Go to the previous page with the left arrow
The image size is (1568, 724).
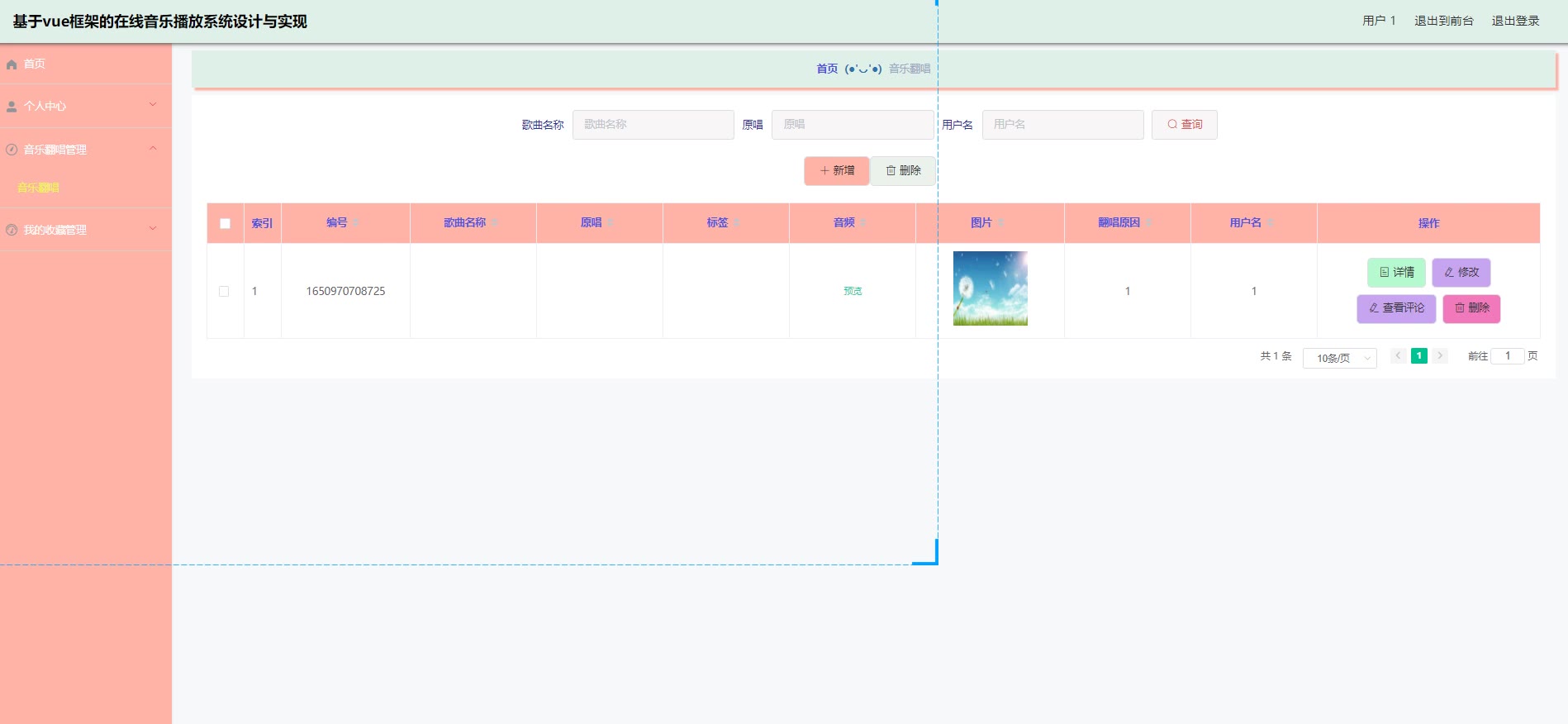pos(1398,356)
